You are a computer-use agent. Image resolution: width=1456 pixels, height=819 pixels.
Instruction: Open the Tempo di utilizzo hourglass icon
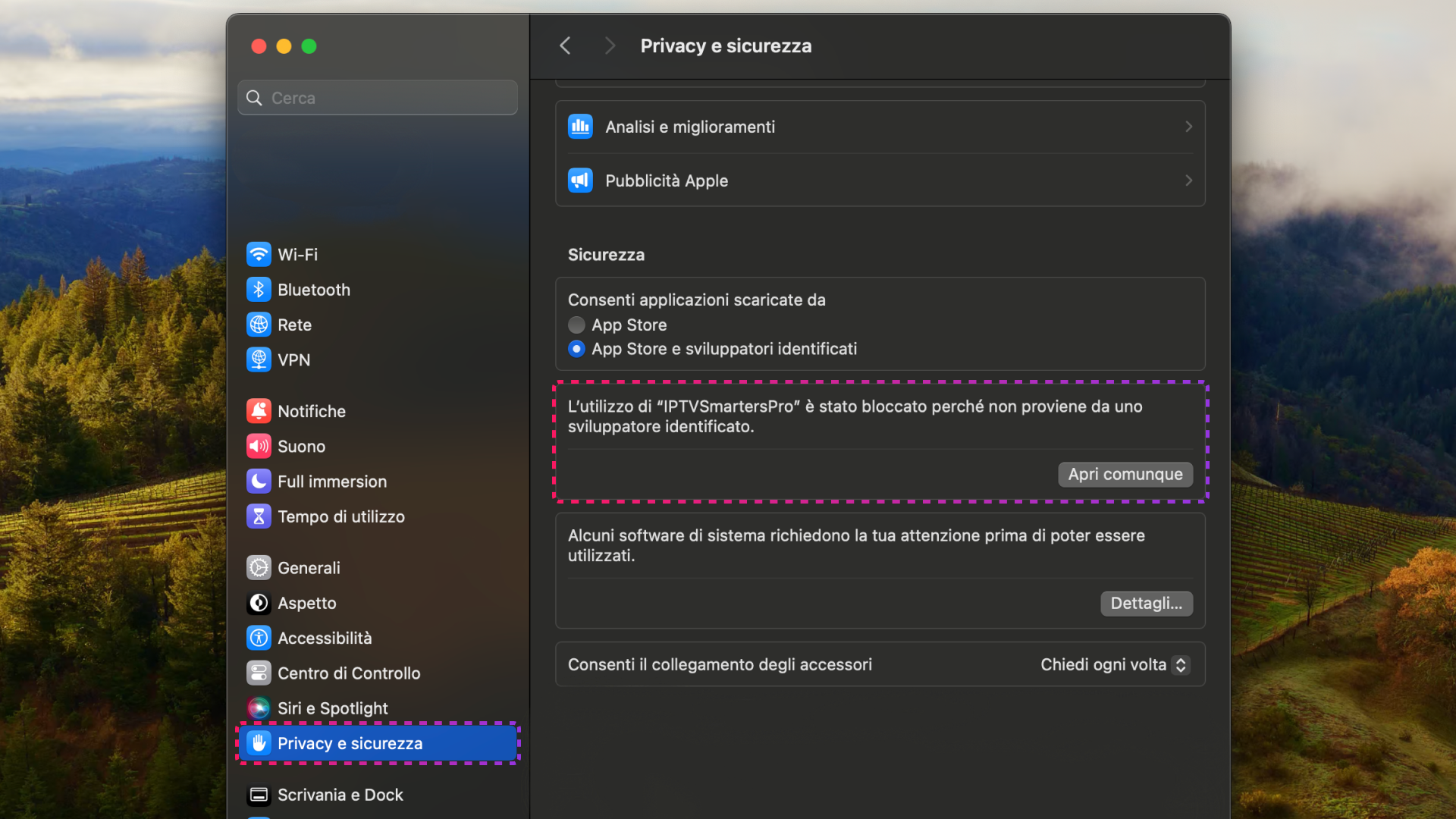coord(259,516)
